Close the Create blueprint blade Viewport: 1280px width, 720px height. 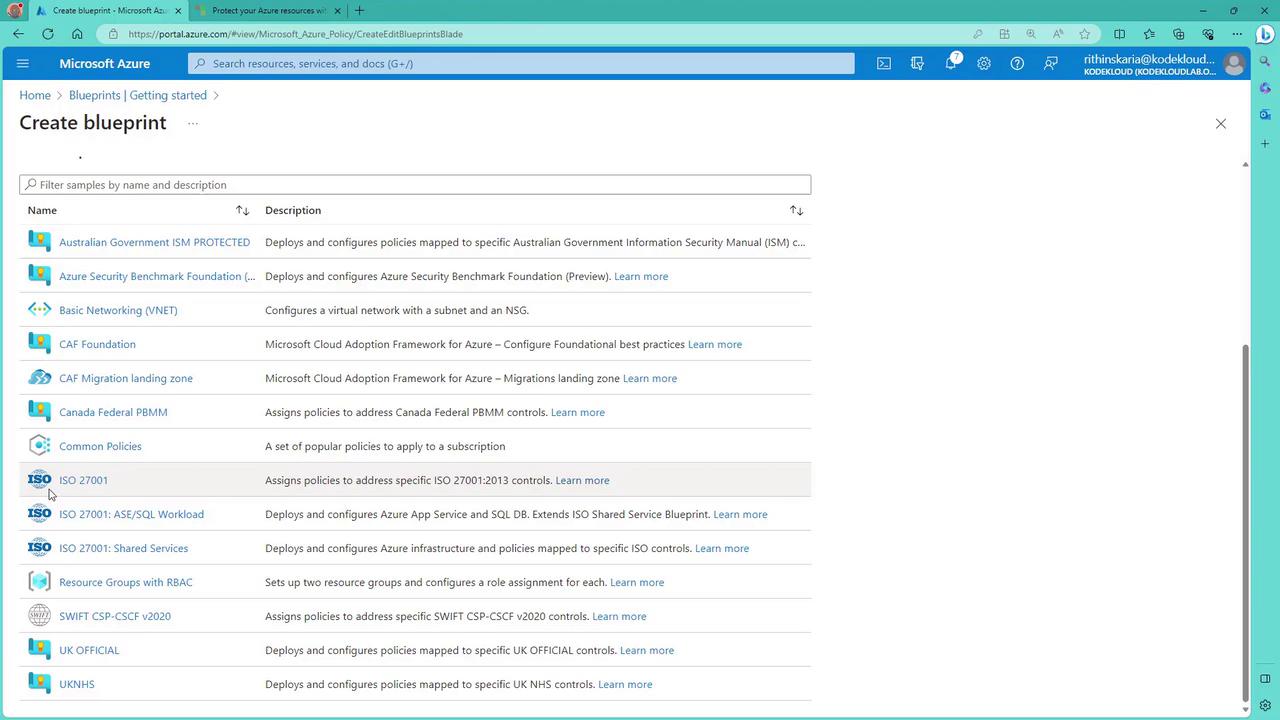(1220, 123)
